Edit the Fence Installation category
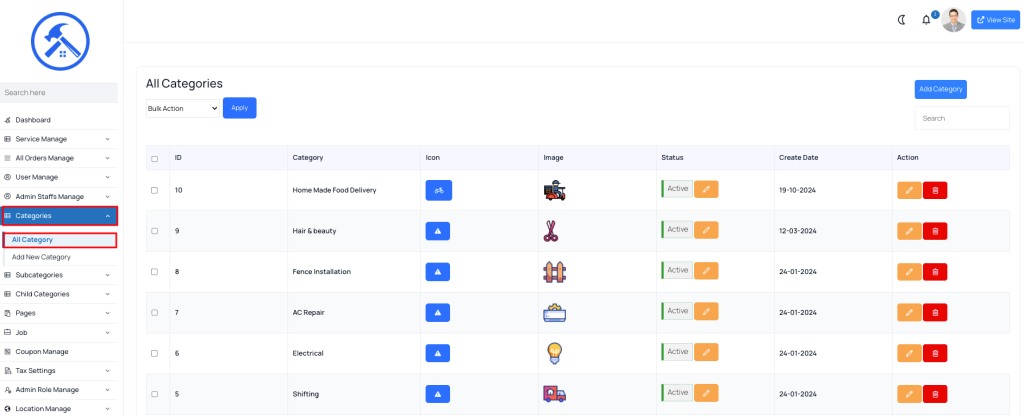 910,272
